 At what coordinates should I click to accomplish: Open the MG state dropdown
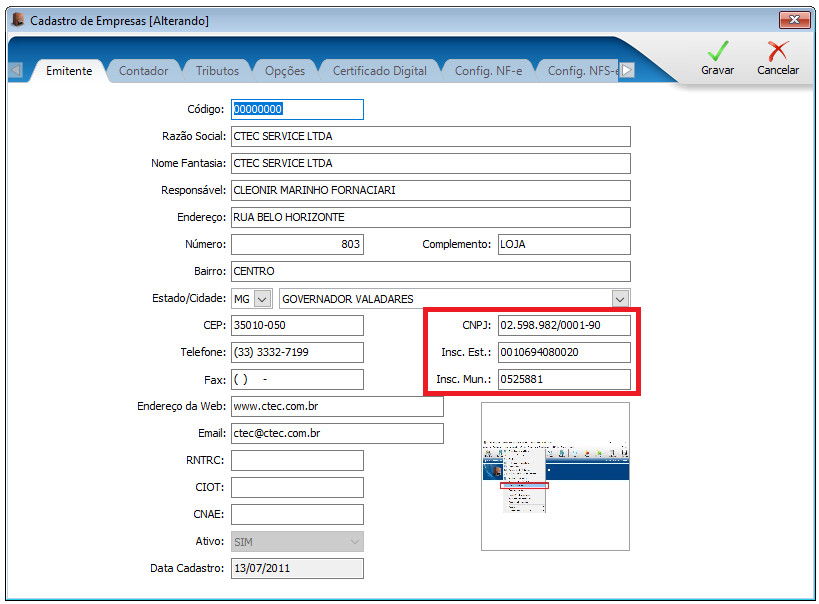pos(263,299)
